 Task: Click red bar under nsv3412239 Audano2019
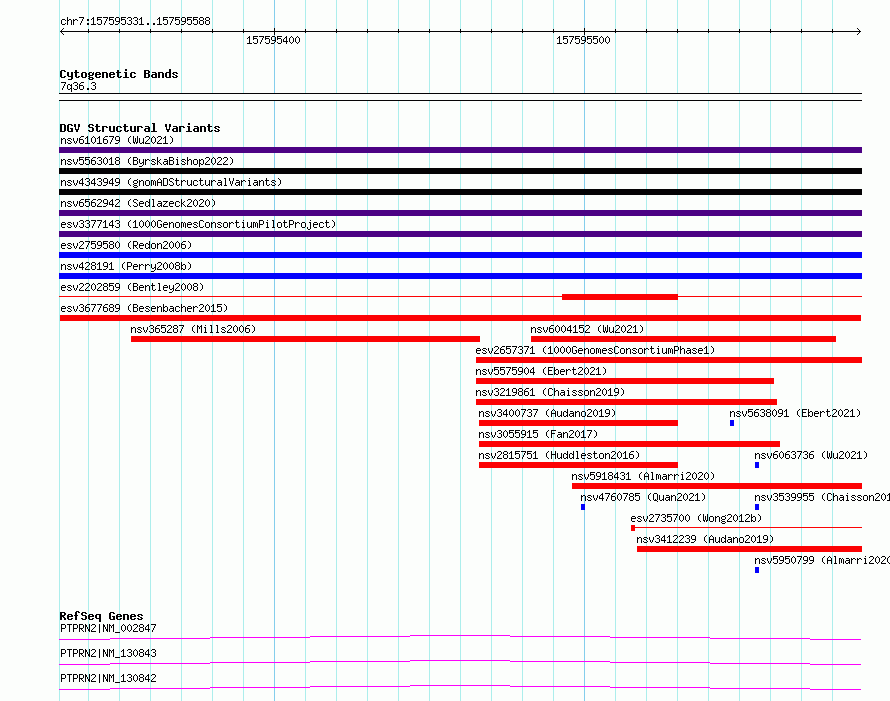749,549
